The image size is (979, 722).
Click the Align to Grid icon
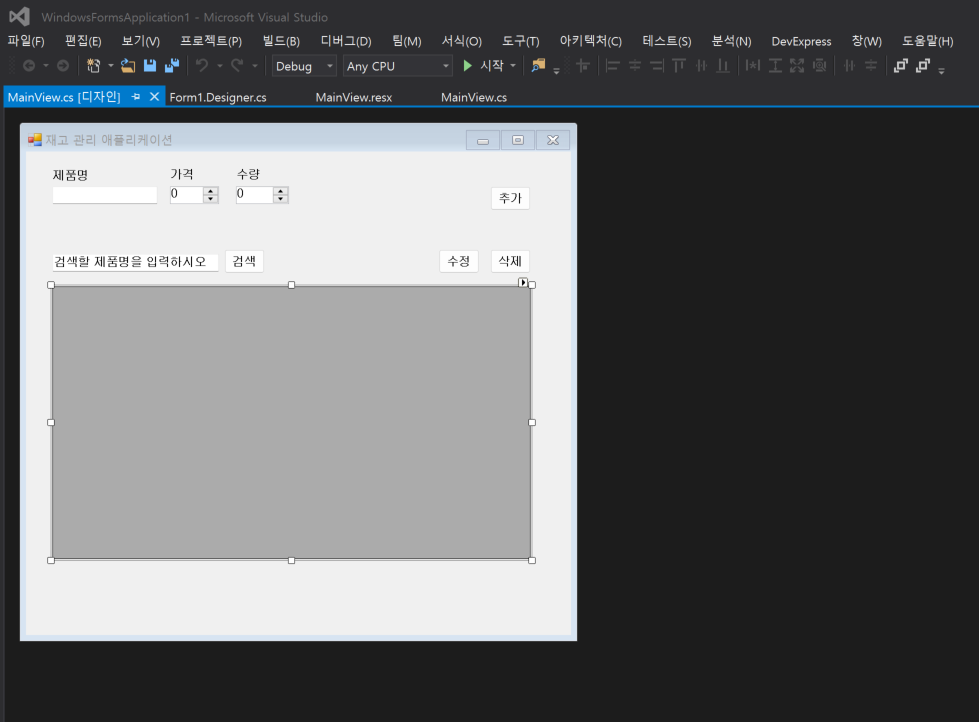click(583, 66)
